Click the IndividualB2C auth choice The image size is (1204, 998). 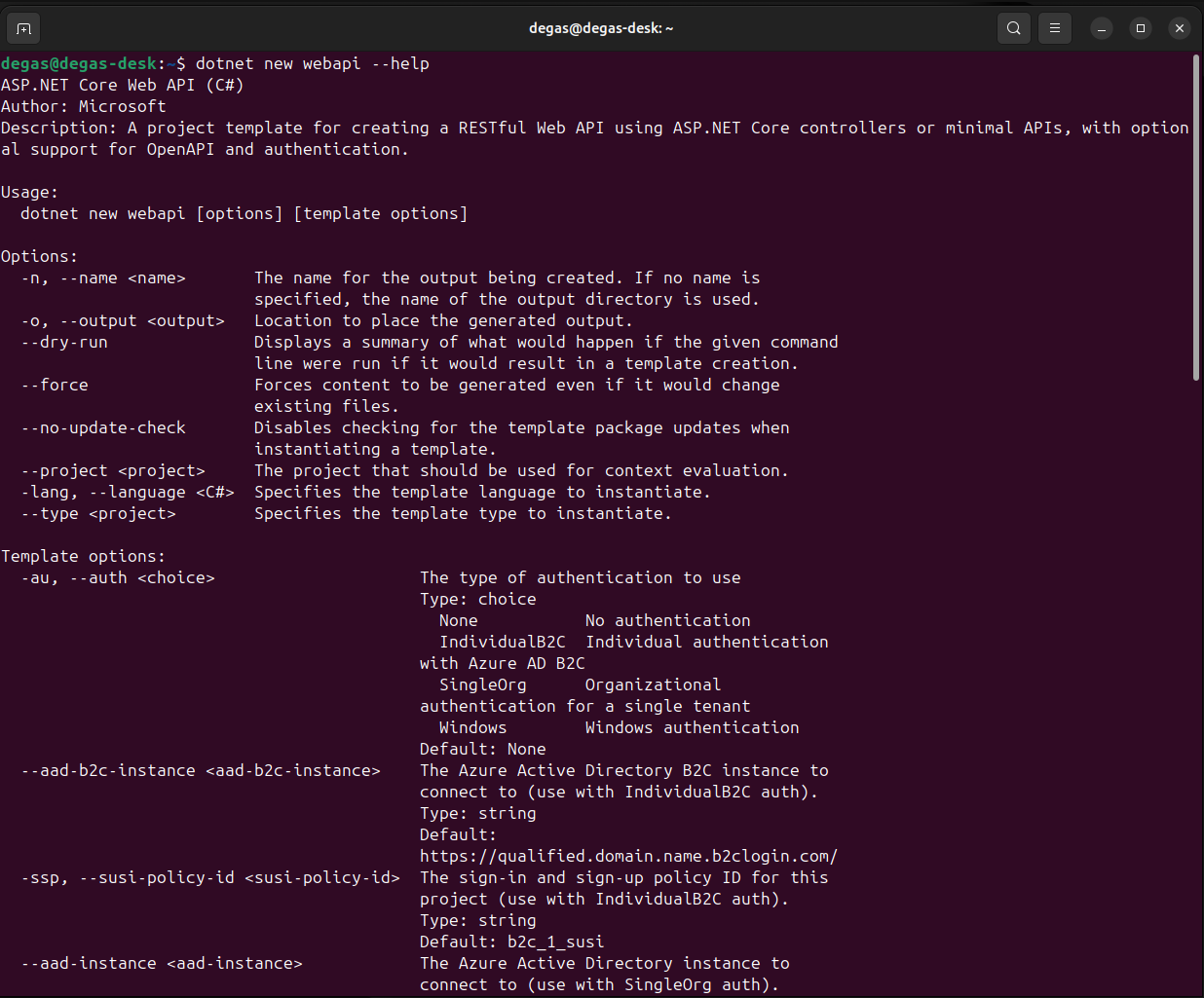(503, 642)
